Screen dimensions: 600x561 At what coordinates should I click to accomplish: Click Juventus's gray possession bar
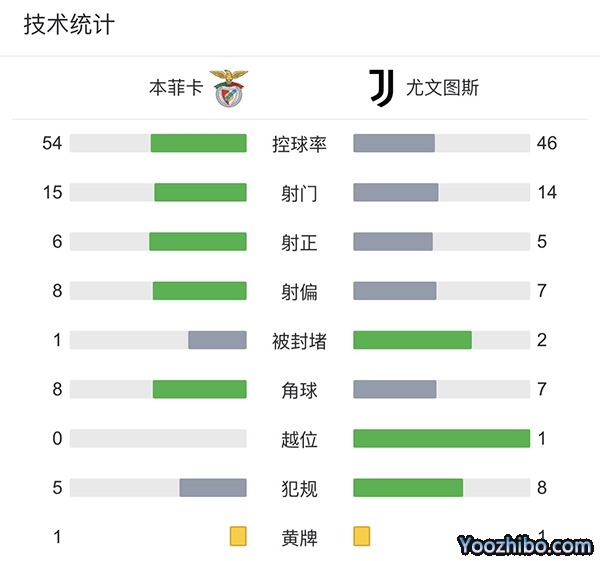coord(394,143)
